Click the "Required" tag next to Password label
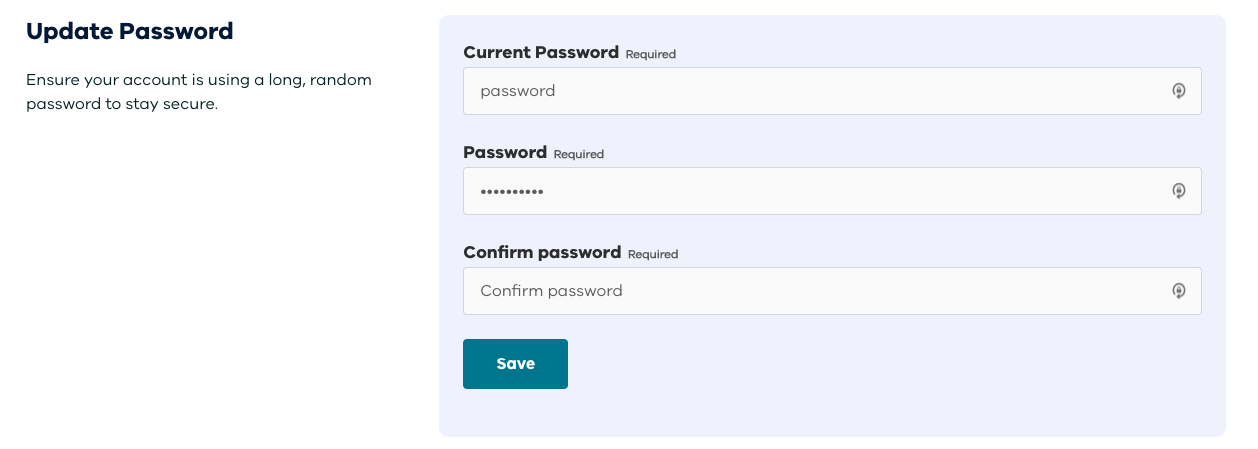The width and height of the screenshot is (1258, 449). point(579,154)
